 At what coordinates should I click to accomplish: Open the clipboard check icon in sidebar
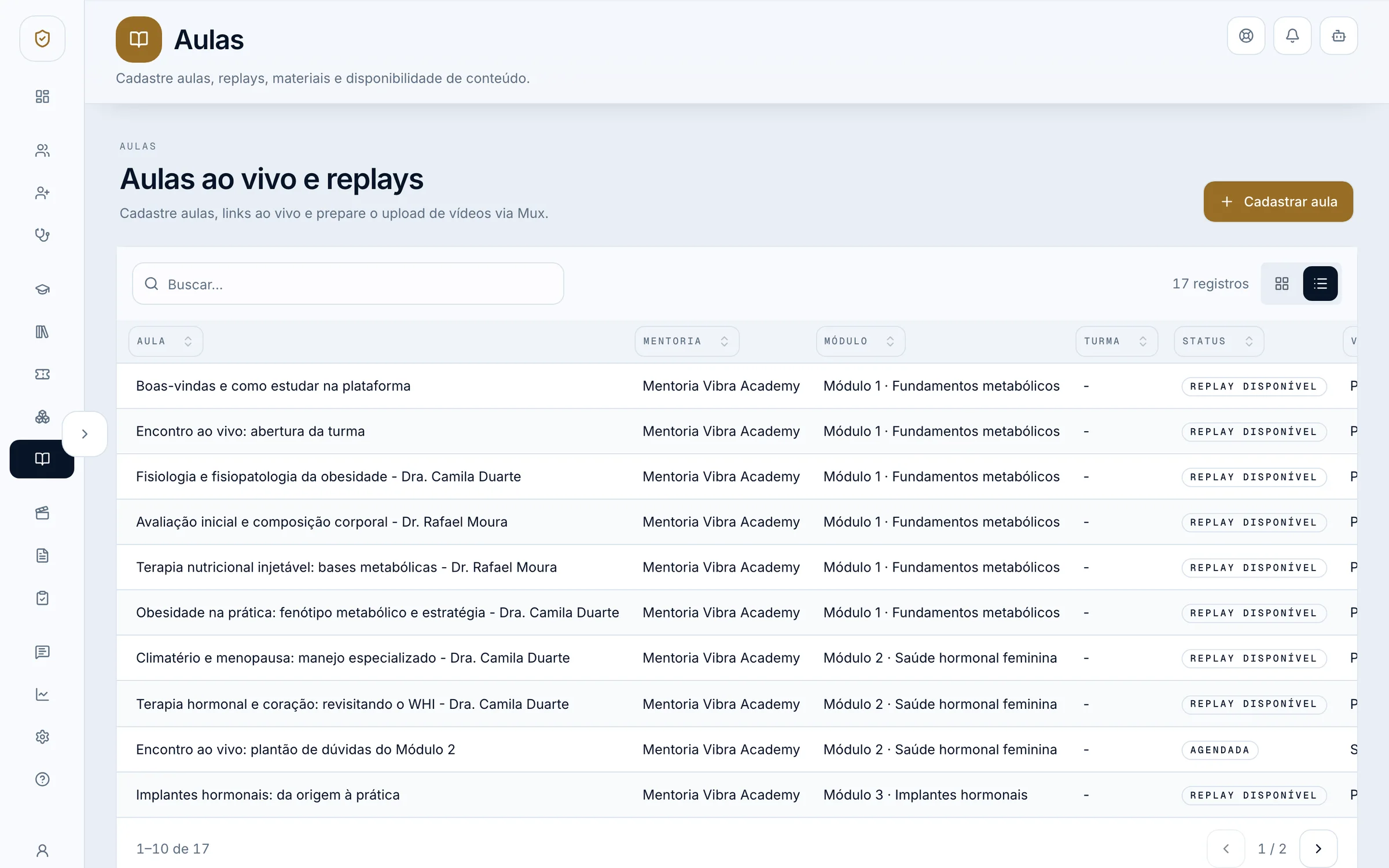point(42,598)
